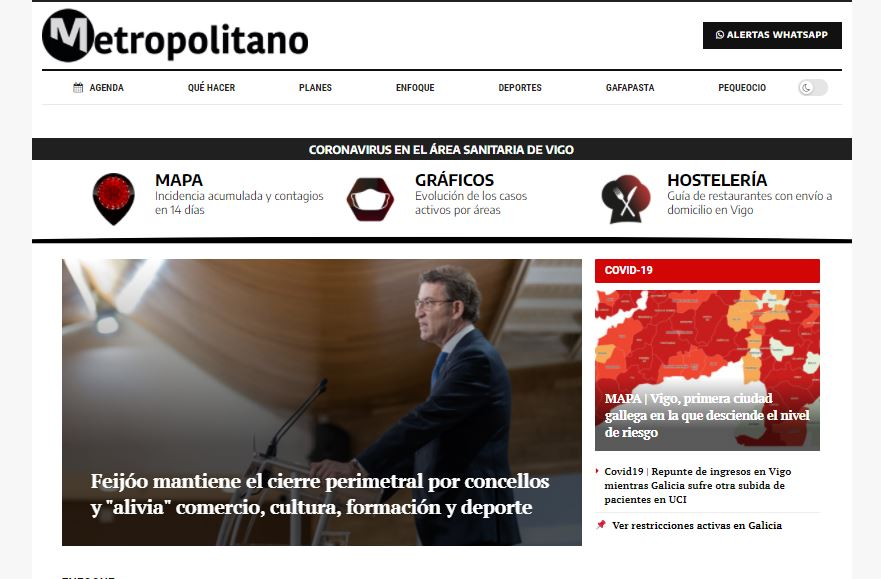Open the COVID-19 Galicia map thumbnail
881x579 pixels.
tap(707, 370)
